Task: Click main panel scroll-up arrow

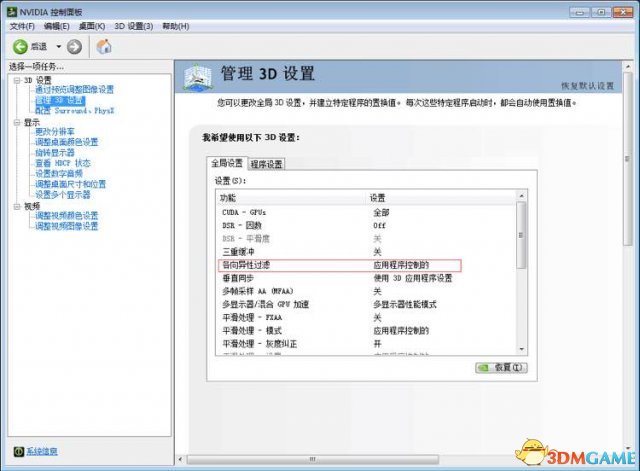Action: (x=628, y=67)
